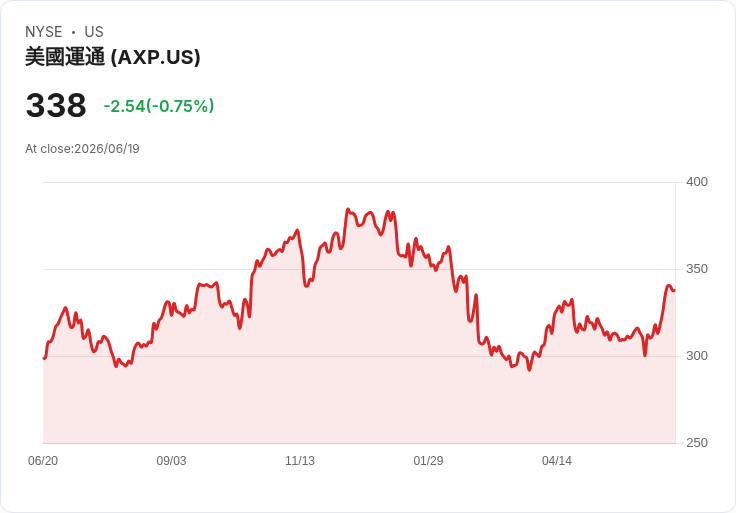Click the US market label
Screen dimensions: 736x513
94,32
